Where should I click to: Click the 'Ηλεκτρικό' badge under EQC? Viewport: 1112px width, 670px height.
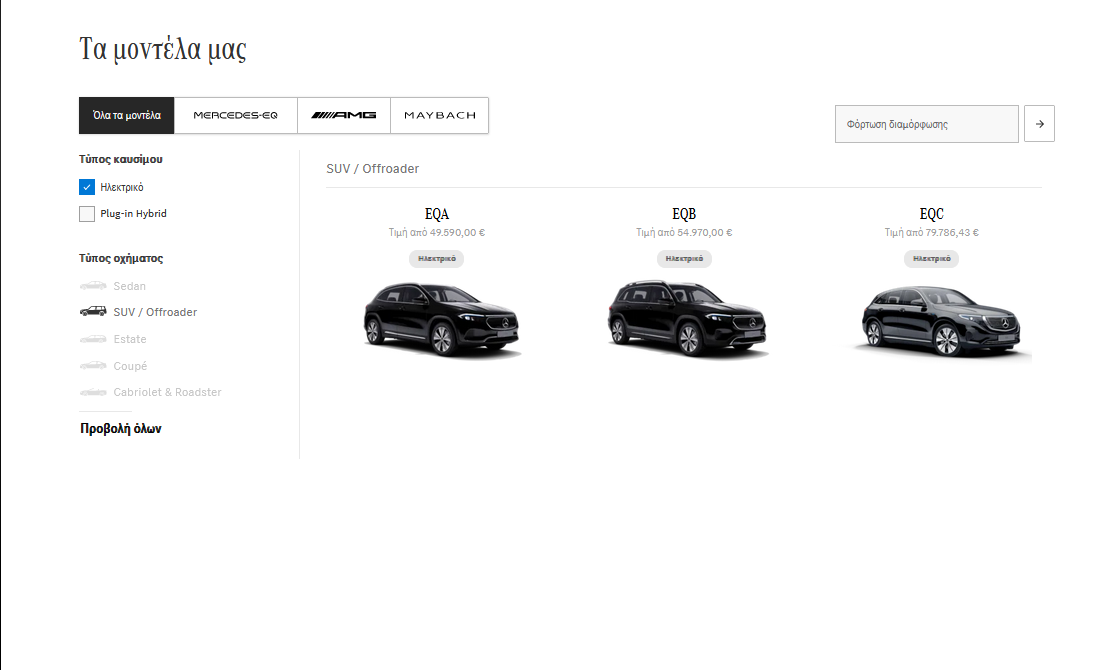(932, 259)
